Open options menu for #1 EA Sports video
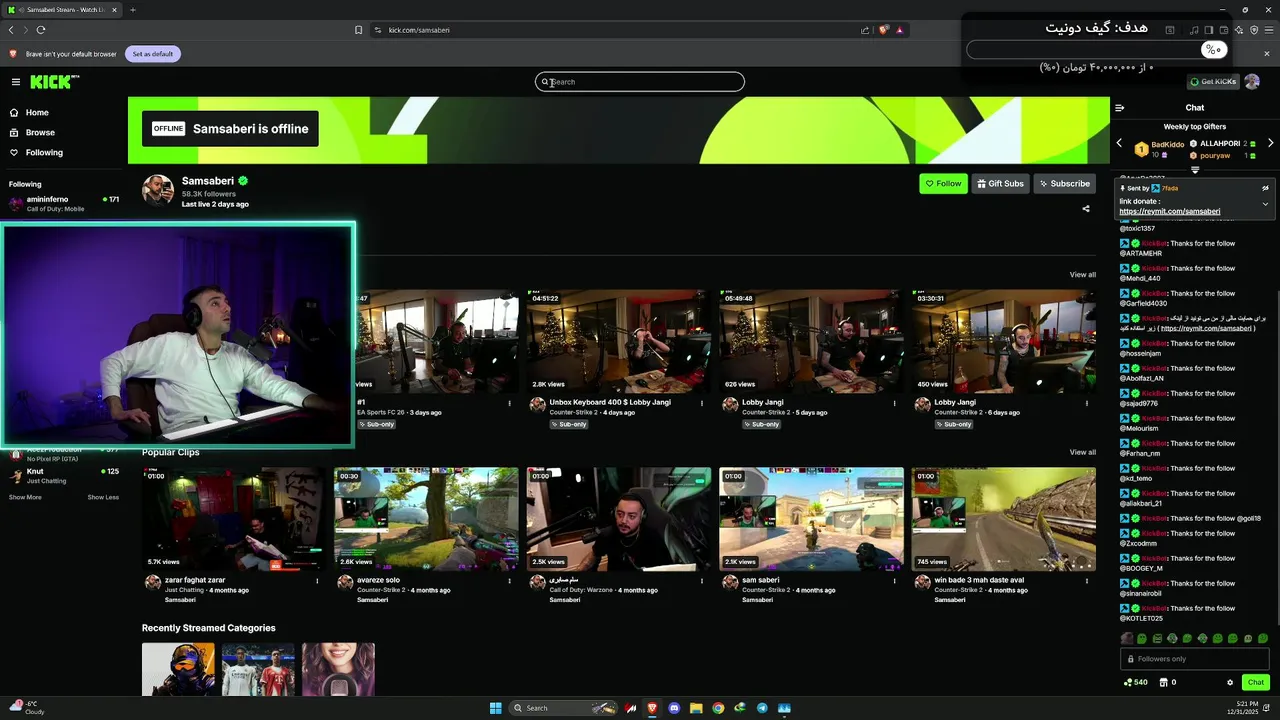 tap(510, 403)
